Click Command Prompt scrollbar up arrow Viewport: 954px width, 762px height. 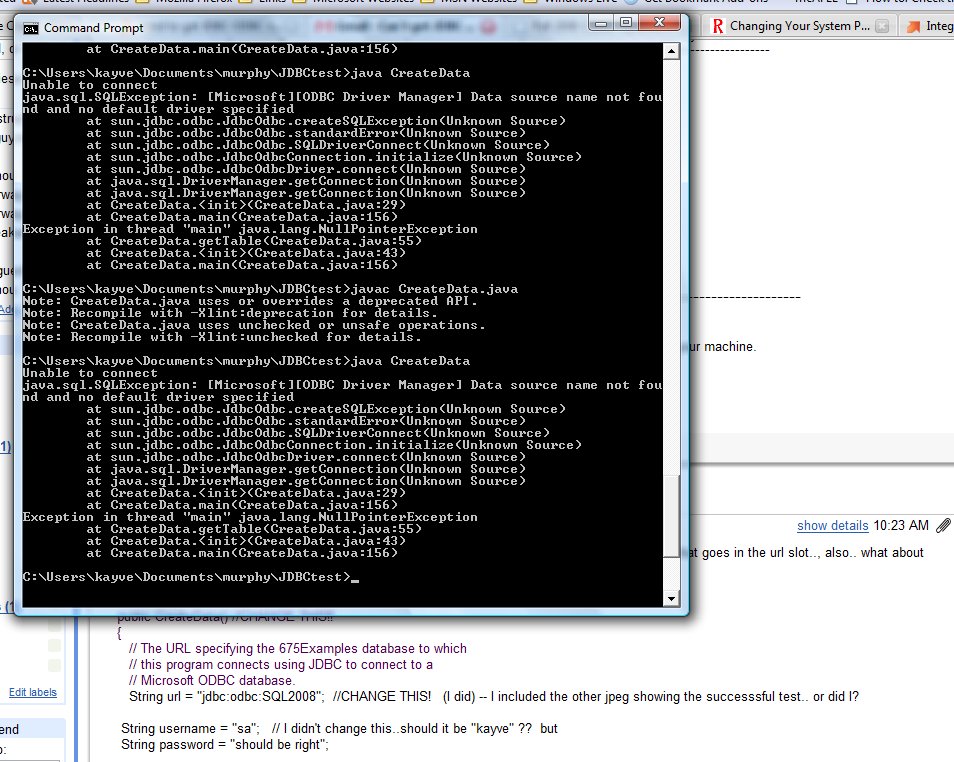click(671, 50)
